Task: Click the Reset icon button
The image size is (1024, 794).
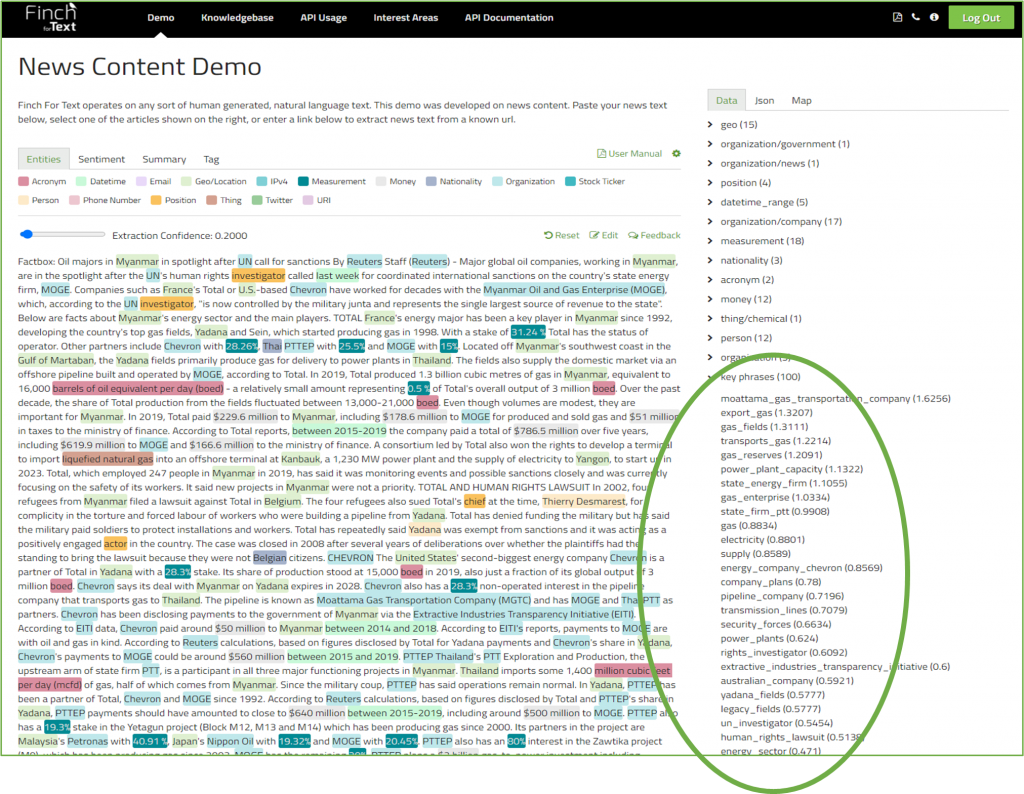Action: pyautogui.click(x=548, y=236)
